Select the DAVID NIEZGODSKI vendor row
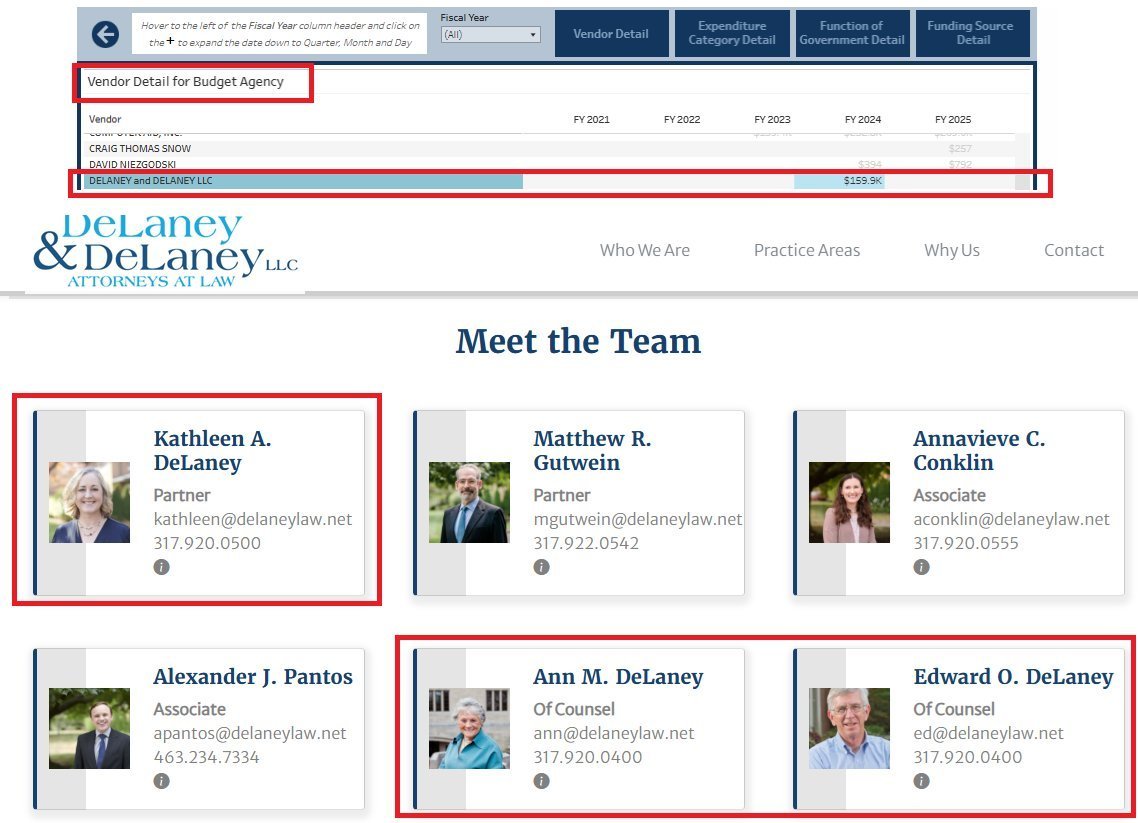This screenshot has width=1138, height=823. point(549,165)
